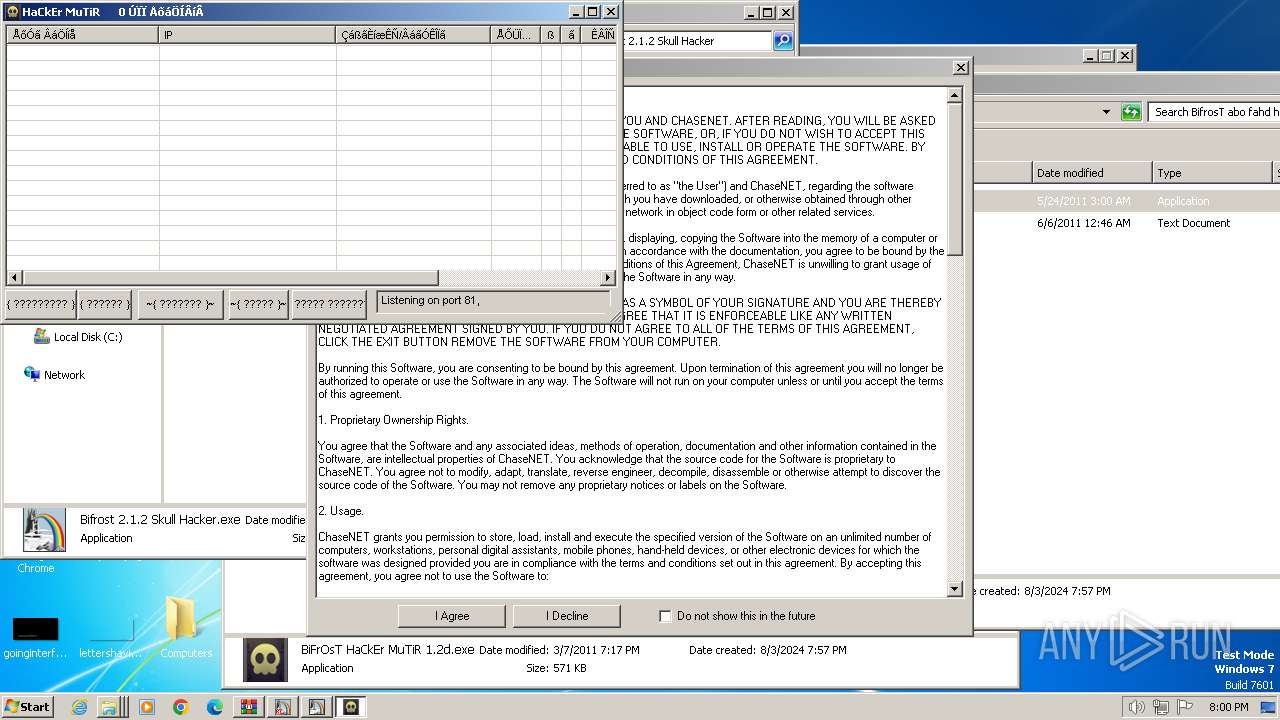Click the Bifrost 2.1.2 Skull Hacker.exe file icon
The image size is (1280, 720).
point(43,529)
